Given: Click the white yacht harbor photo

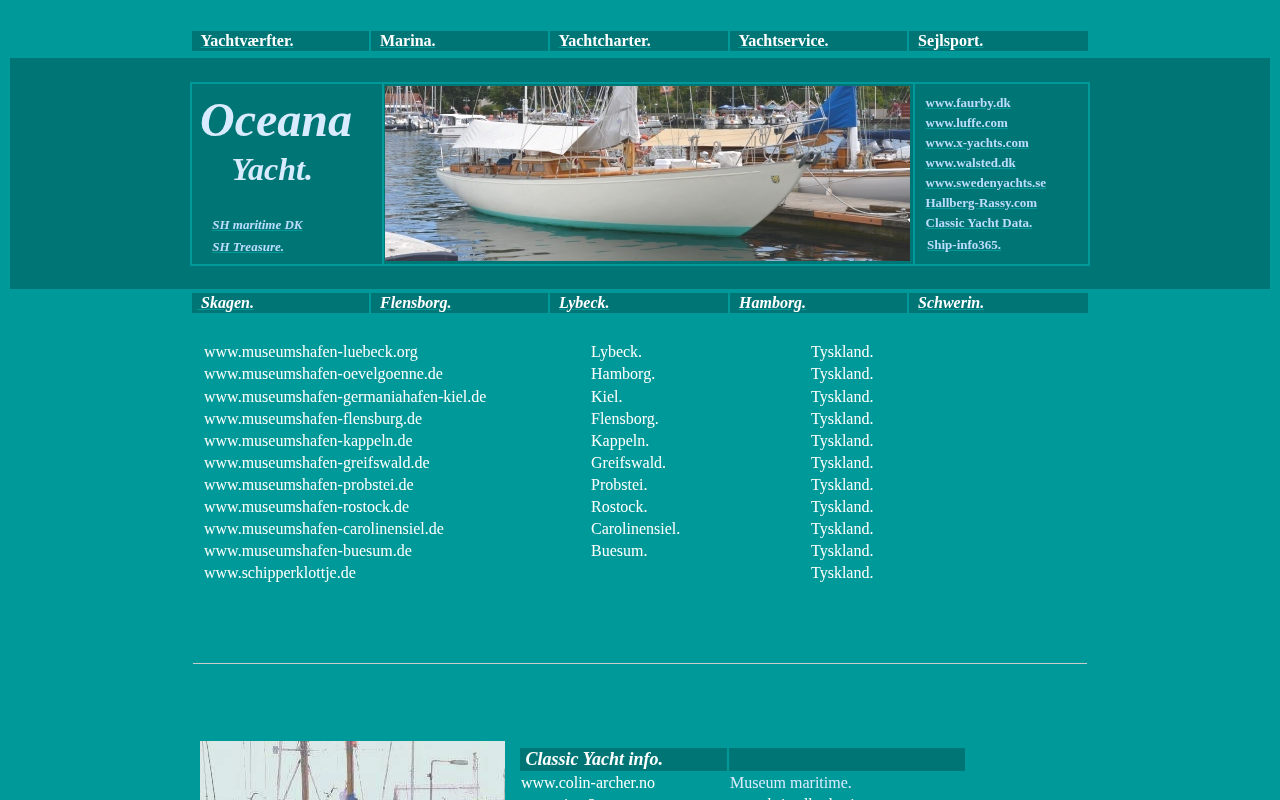Looking at the screenshot, I should tap(647, 174).
